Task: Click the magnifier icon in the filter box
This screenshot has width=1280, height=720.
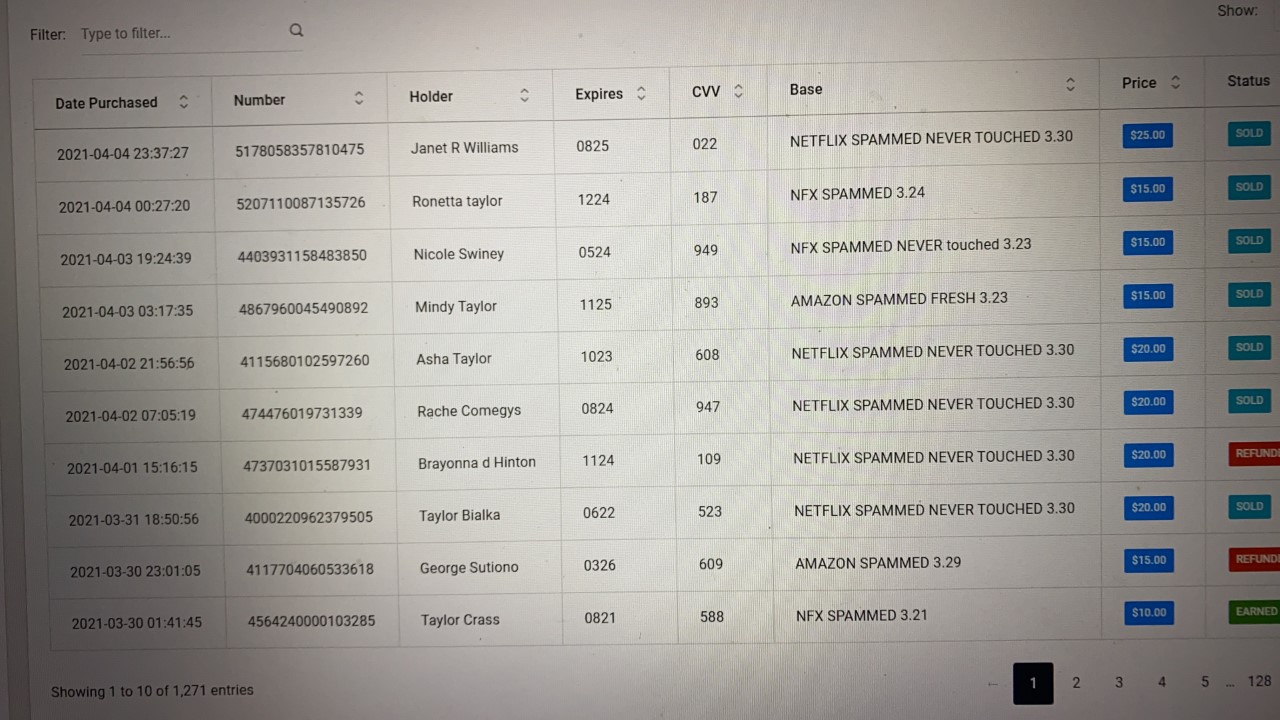Action: pos(296,30)
